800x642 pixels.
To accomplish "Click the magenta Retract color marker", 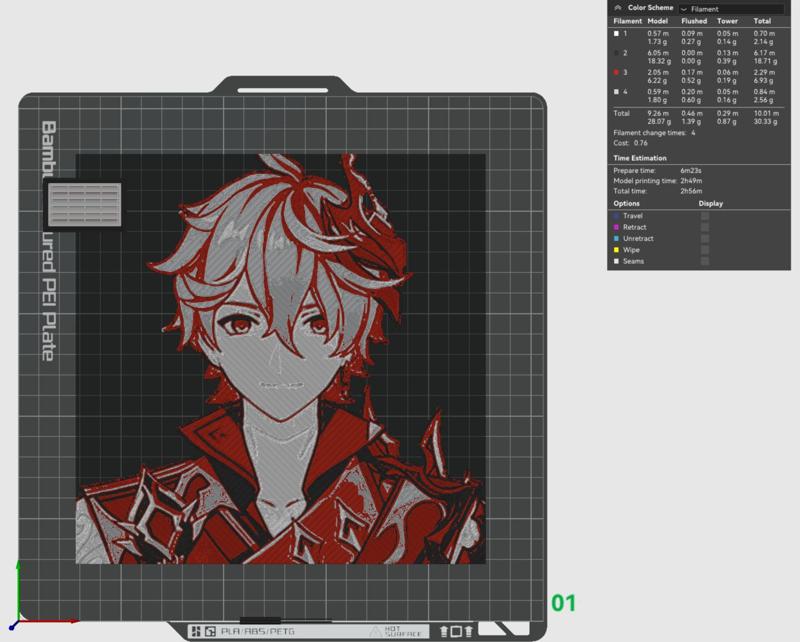I will pos(616,227).
